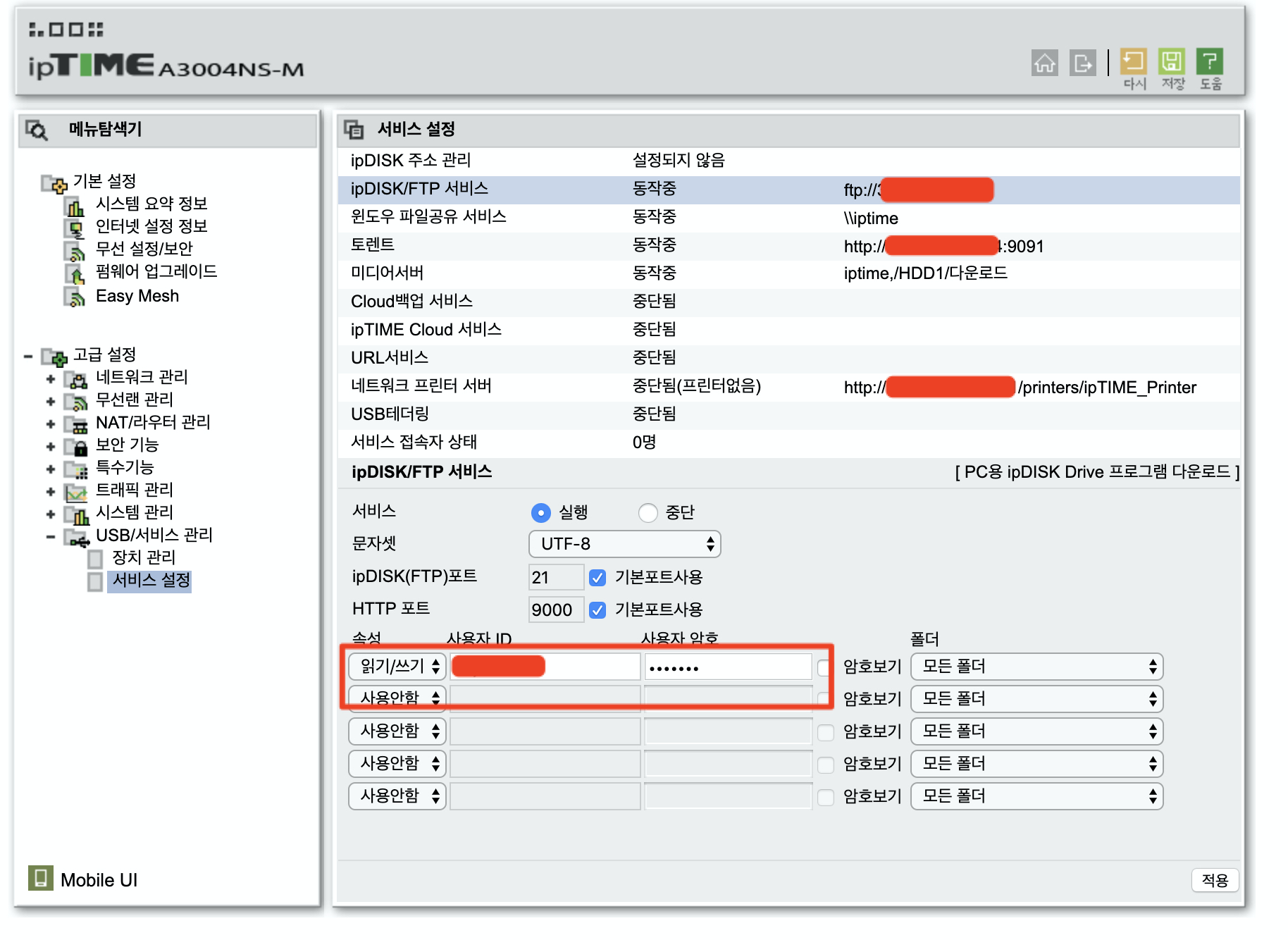Click the 메뉴탐색기 search icon
The image size is (1288, 940).
(37, 130)
